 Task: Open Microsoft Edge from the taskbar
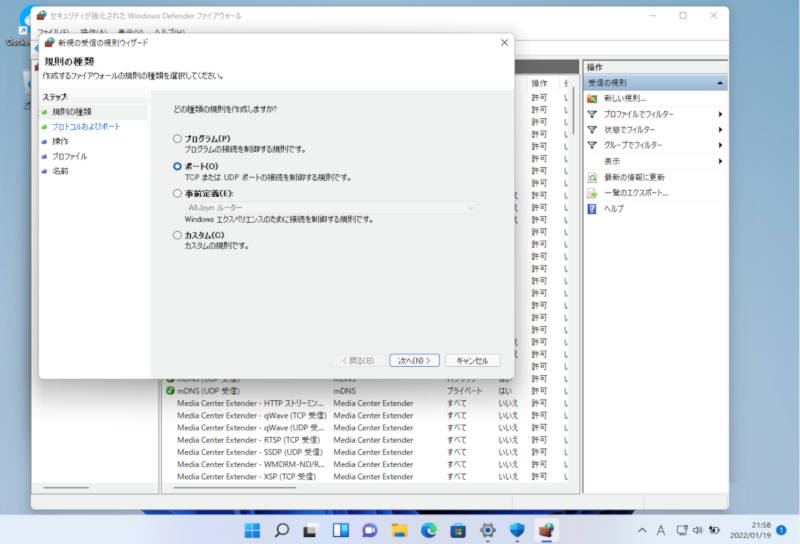pos(429,531)
